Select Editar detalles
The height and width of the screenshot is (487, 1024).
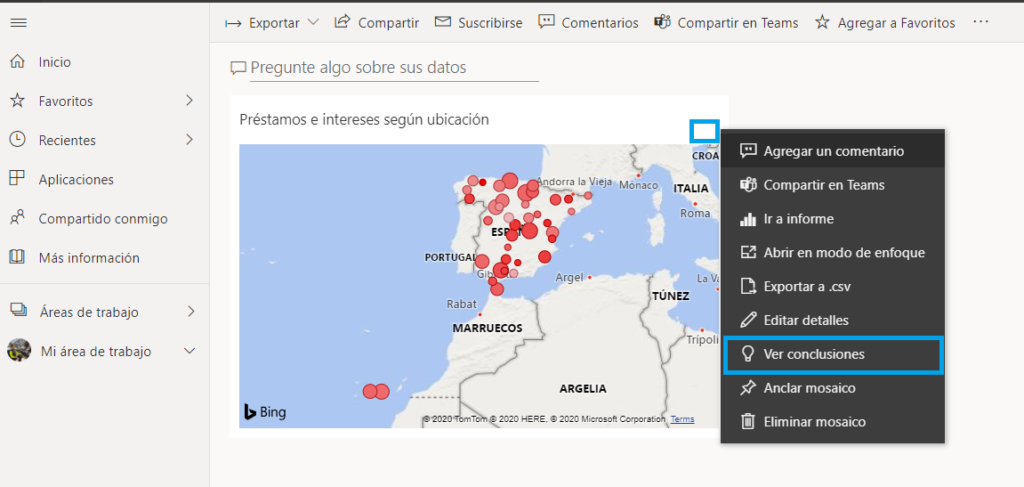pyautogui.click(x=833, y=320)
